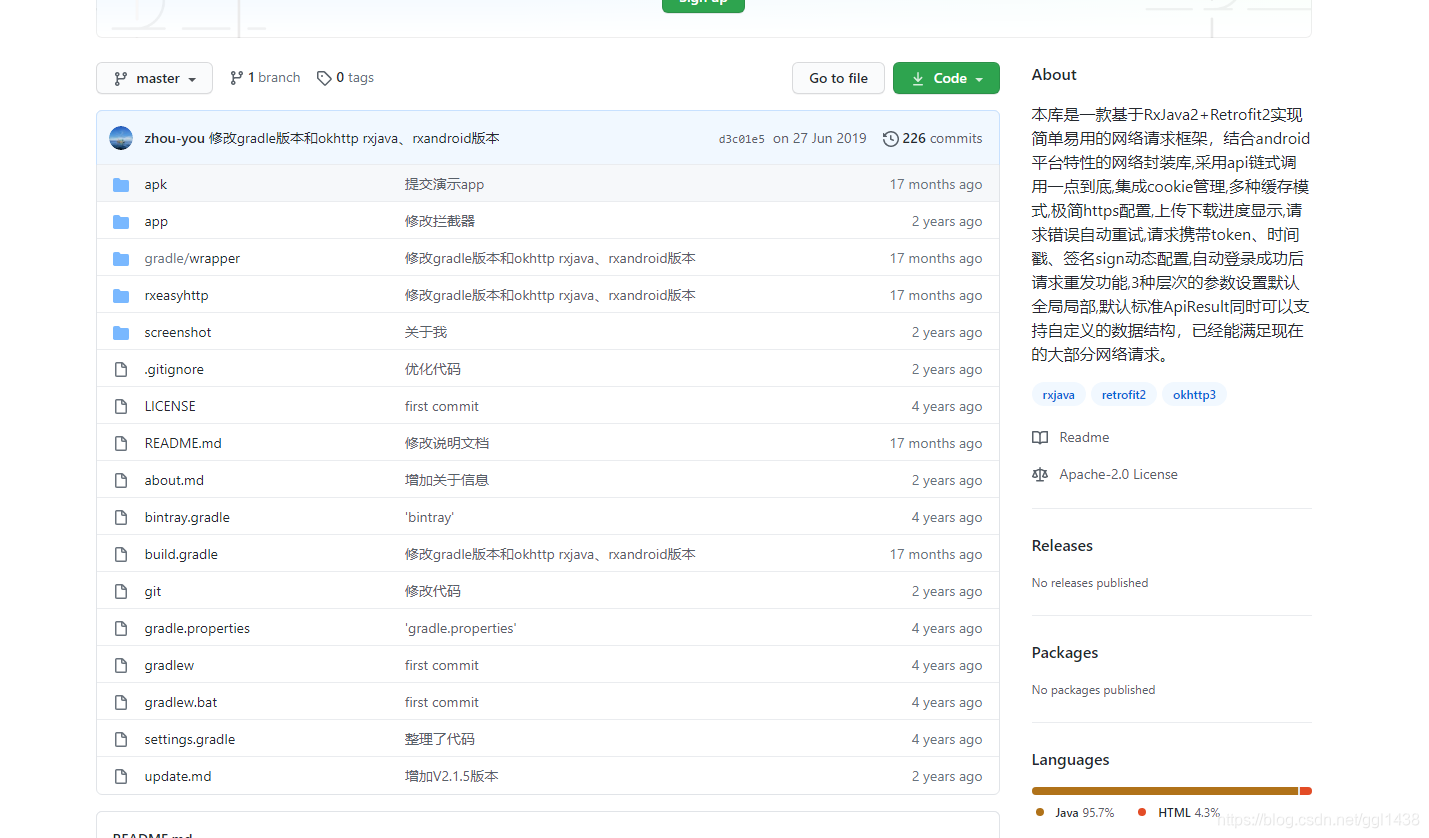The height and width of the screenshot is (838, 1429).
Task: Open commit message '修改说明文档'
Action: coord(447,443)
